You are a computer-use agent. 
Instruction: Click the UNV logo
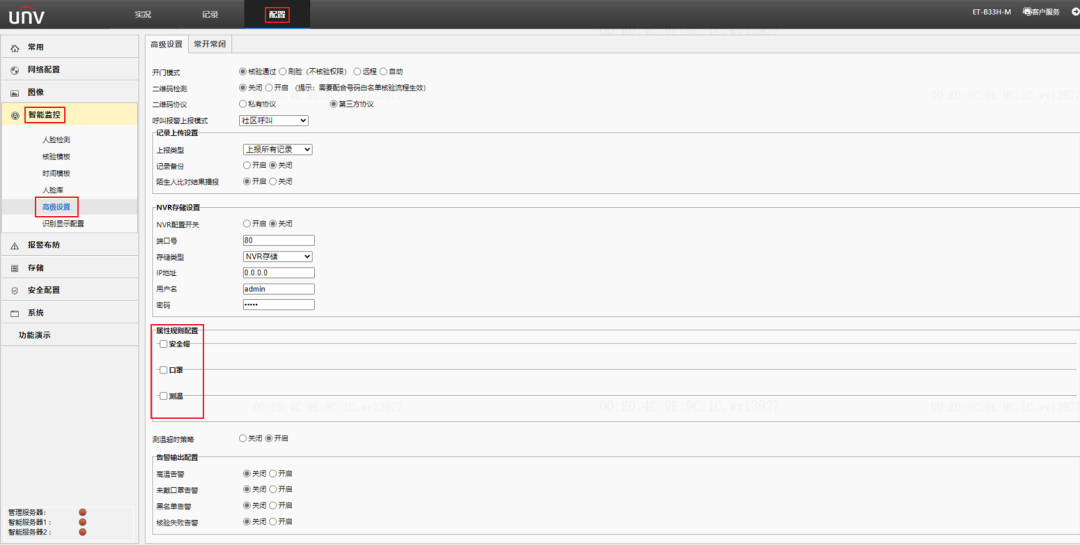click(x=27, y=14)
